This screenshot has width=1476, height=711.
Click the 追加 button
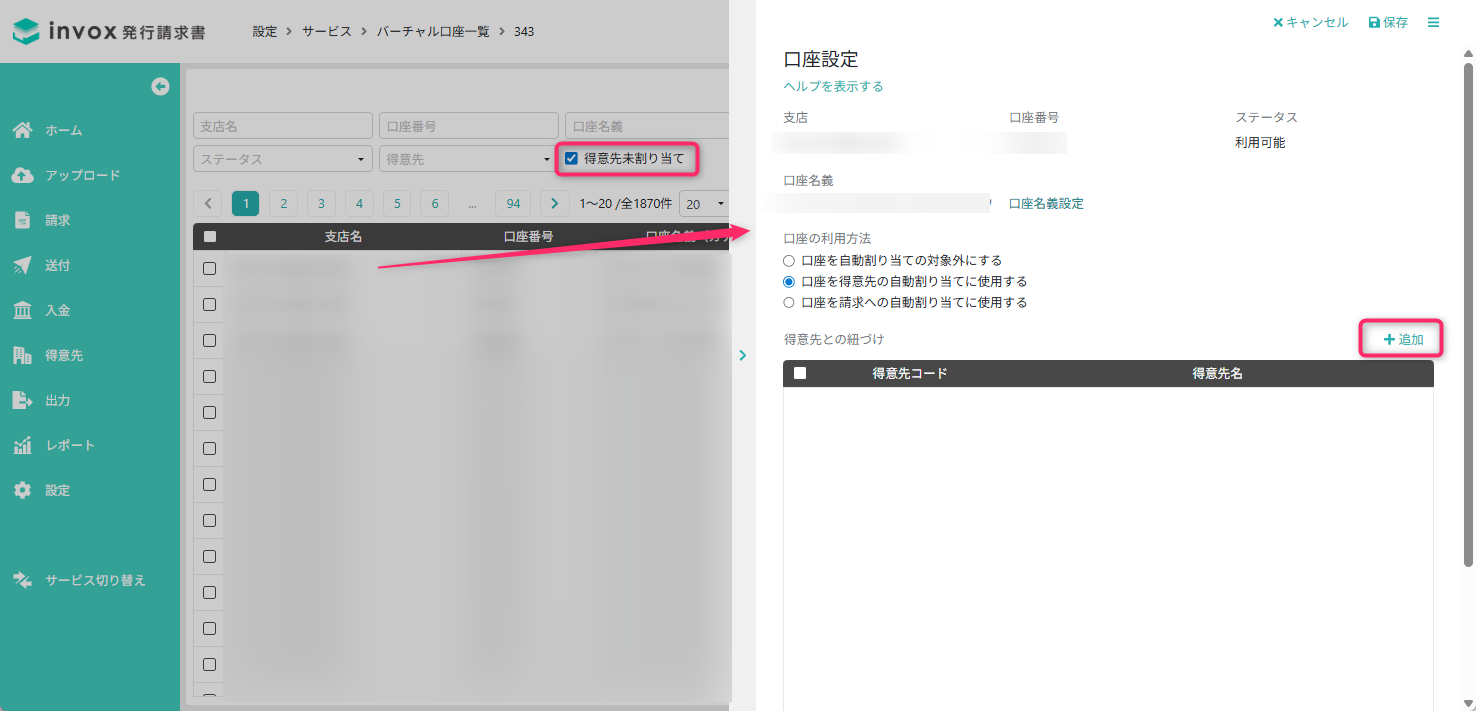1403,339
